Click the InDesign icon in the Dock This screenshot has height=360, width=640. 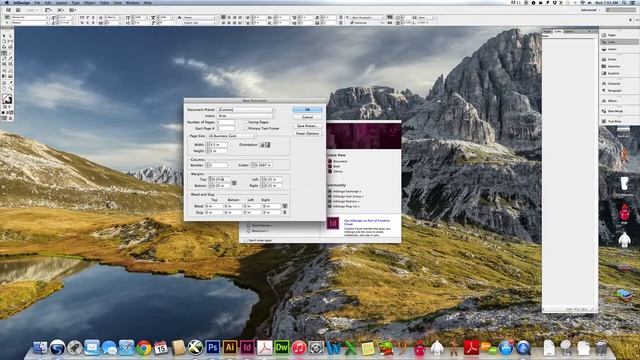click(x=247, y=347)
